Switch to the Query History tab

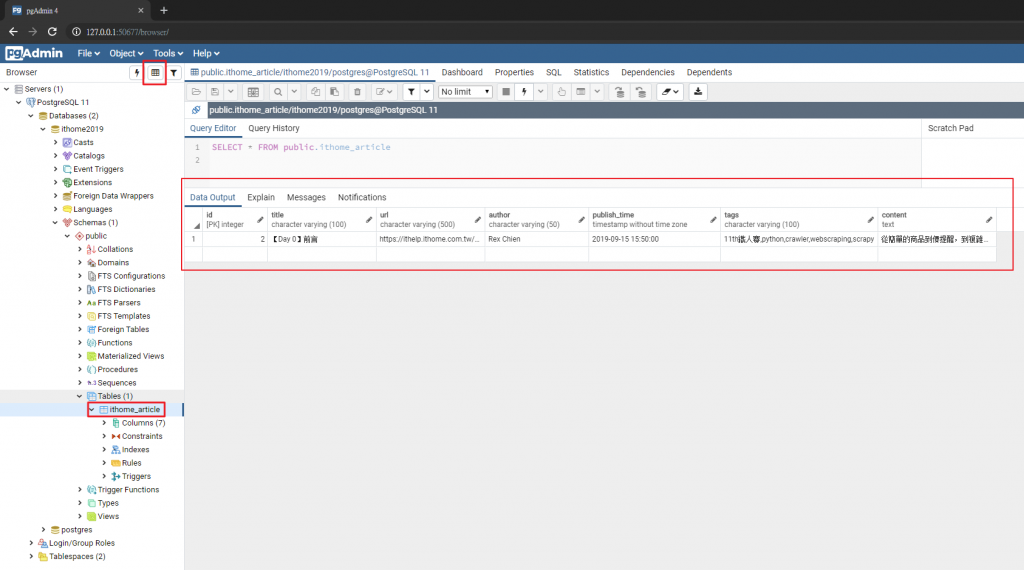(x=274, y=129)
